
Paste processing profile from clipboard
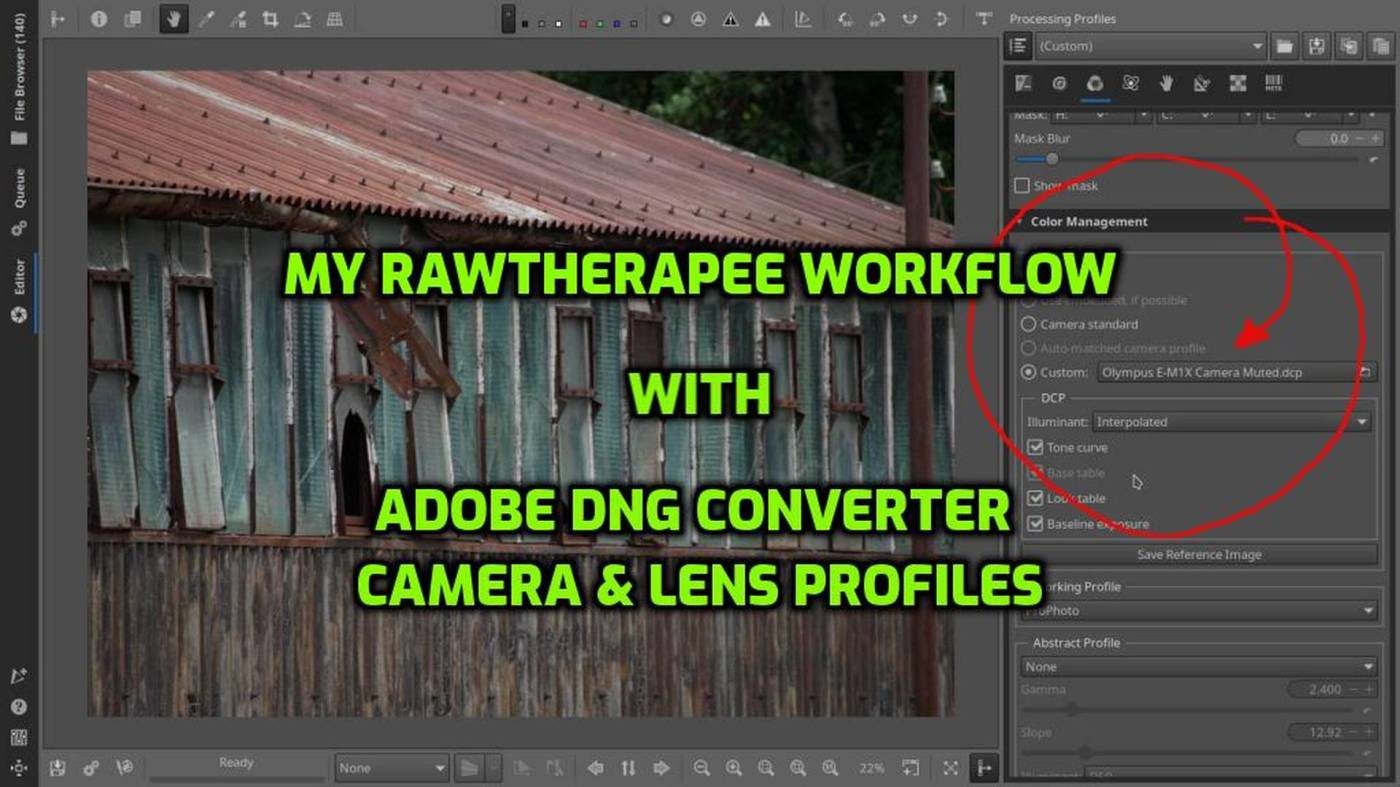[1380, 46]
